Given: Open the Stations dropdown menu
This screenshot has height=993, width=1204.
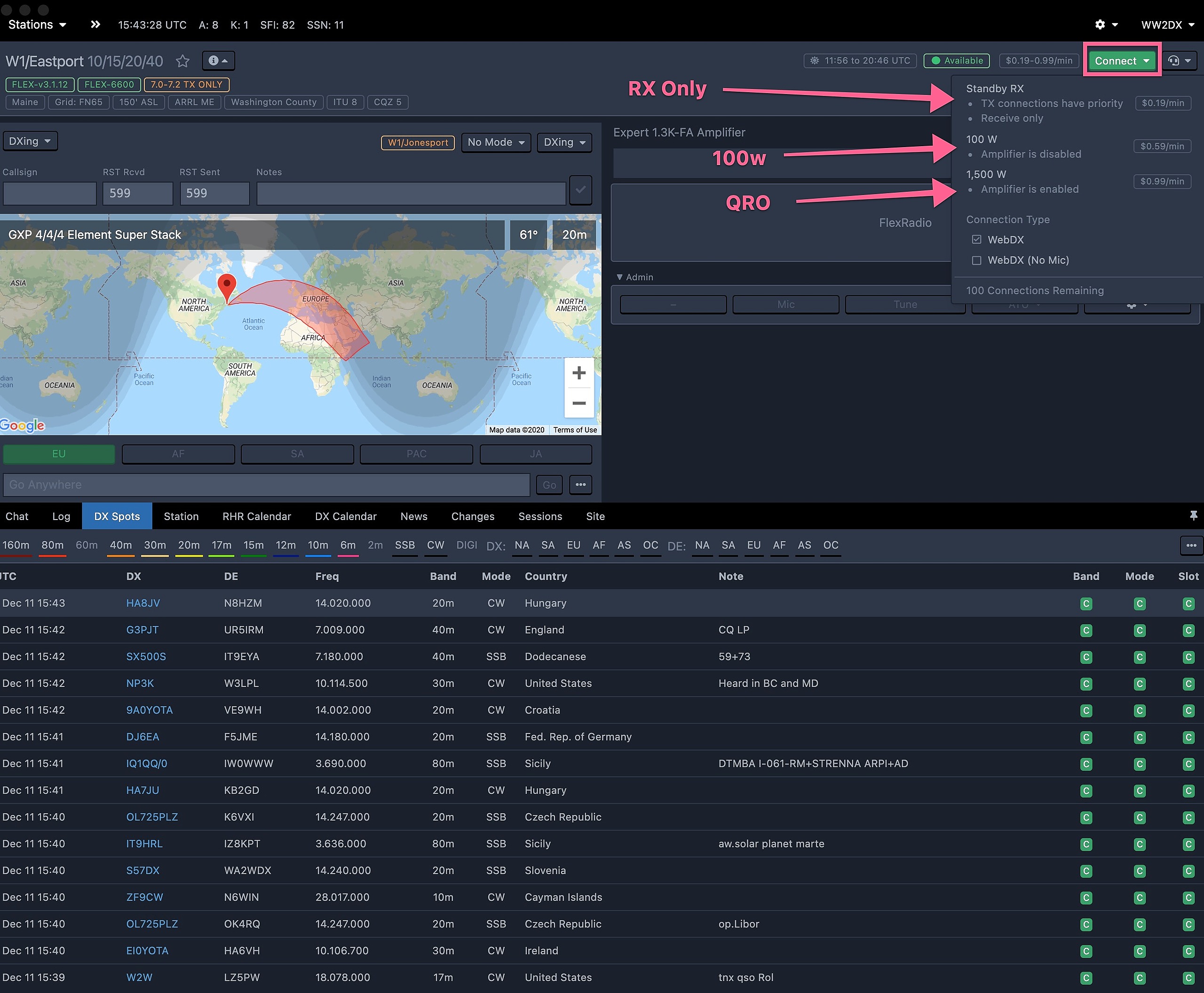Looking at the screenshot, I should (37, 24).
